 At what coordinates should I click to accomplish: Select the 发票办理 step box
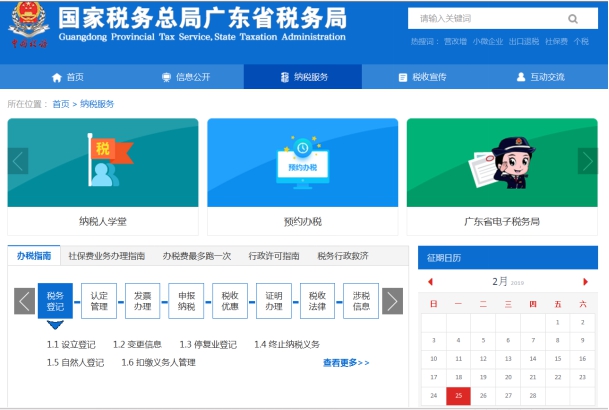142,301
